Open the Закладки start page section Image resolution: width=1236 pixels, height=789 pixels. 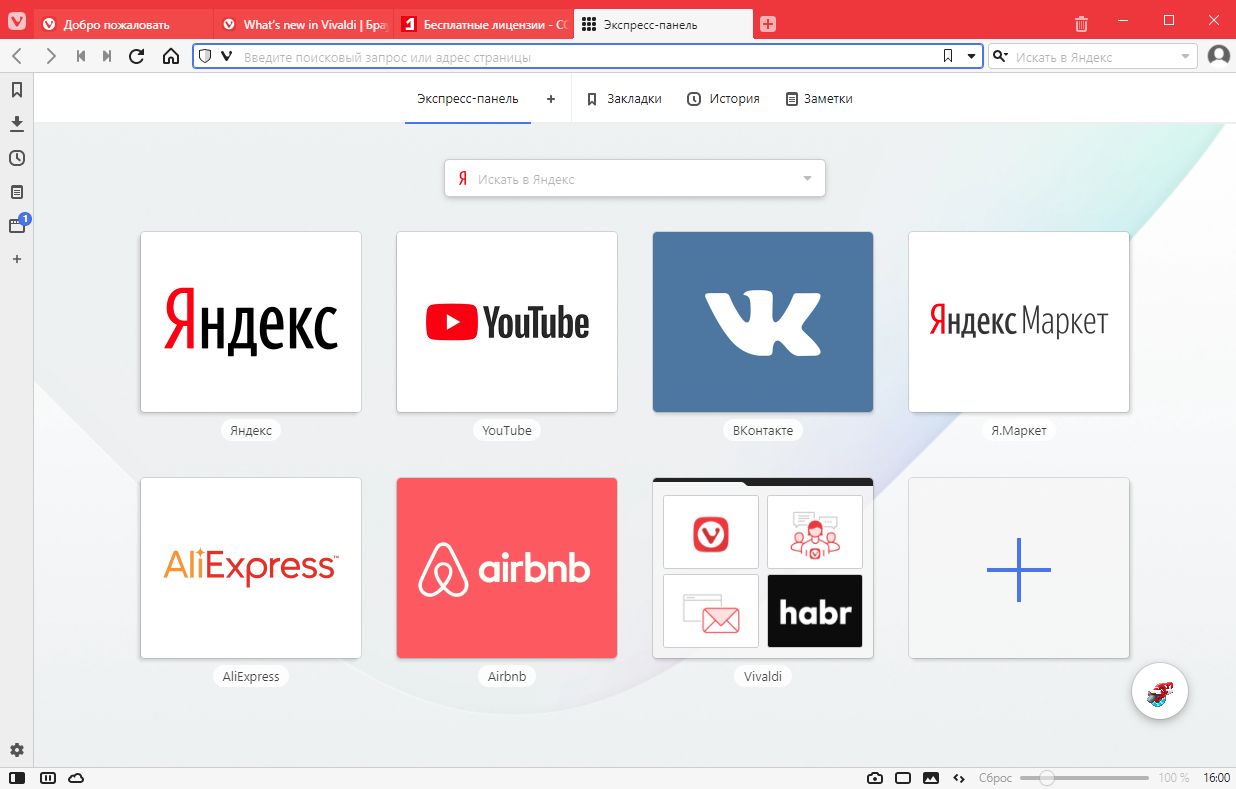pyautogui.click(x=624, y=99)
